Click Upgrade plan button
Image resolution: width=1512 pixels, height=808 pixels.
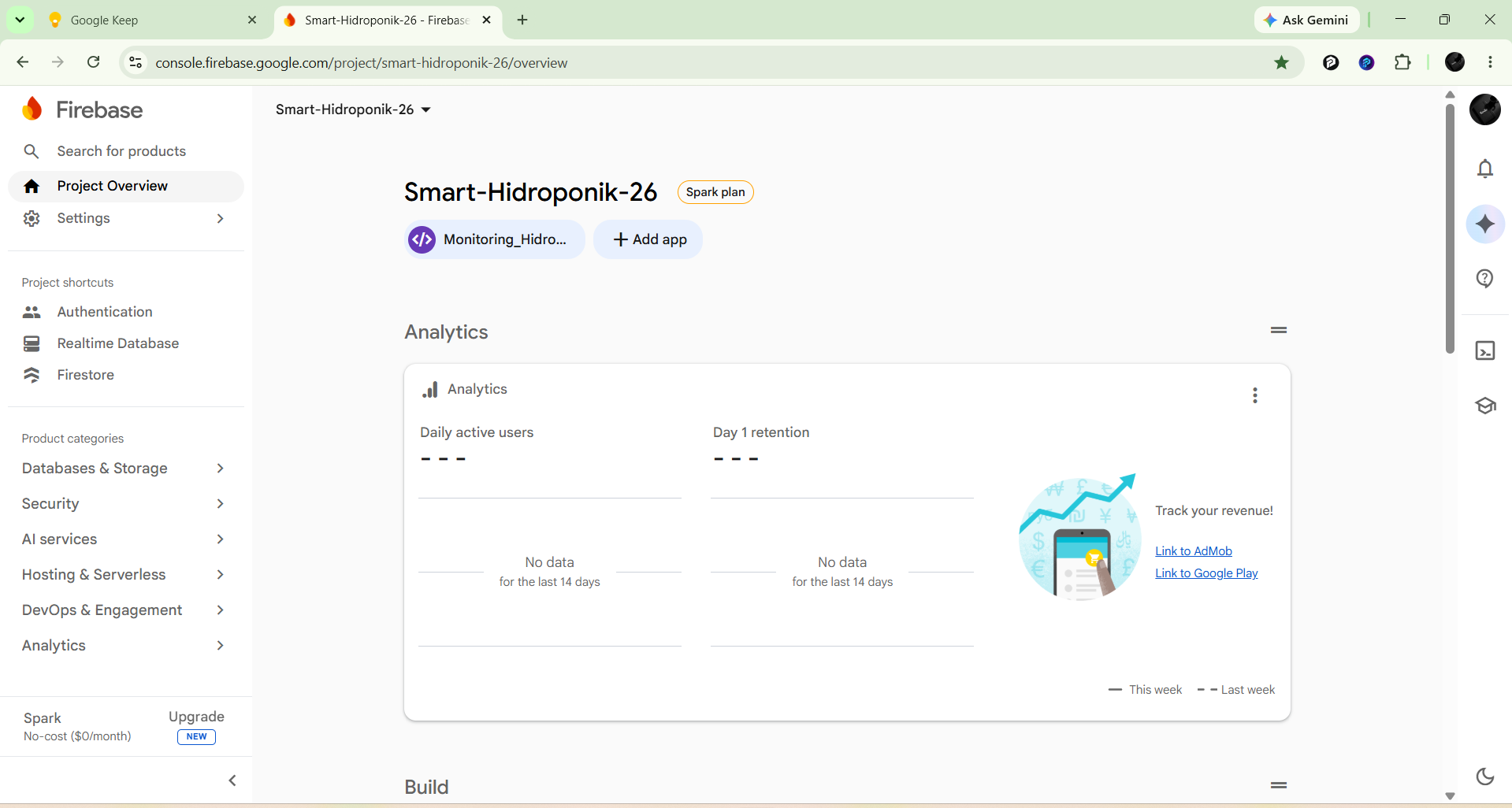(196, 726)
